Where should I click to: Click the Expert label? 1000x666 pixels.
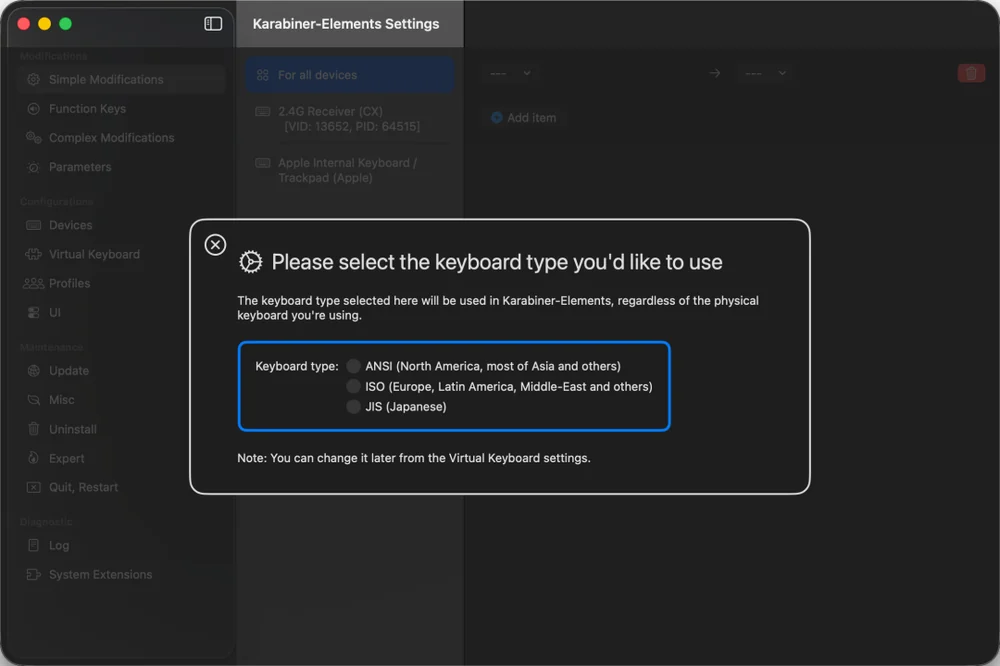[x=66, y=459]
